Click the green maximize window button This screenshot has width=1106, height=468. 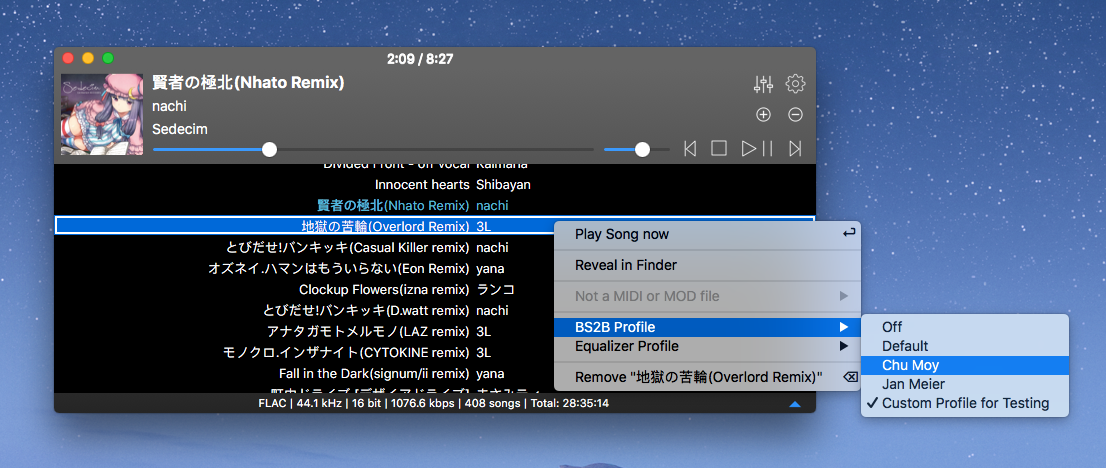click(x=108, y=59)
